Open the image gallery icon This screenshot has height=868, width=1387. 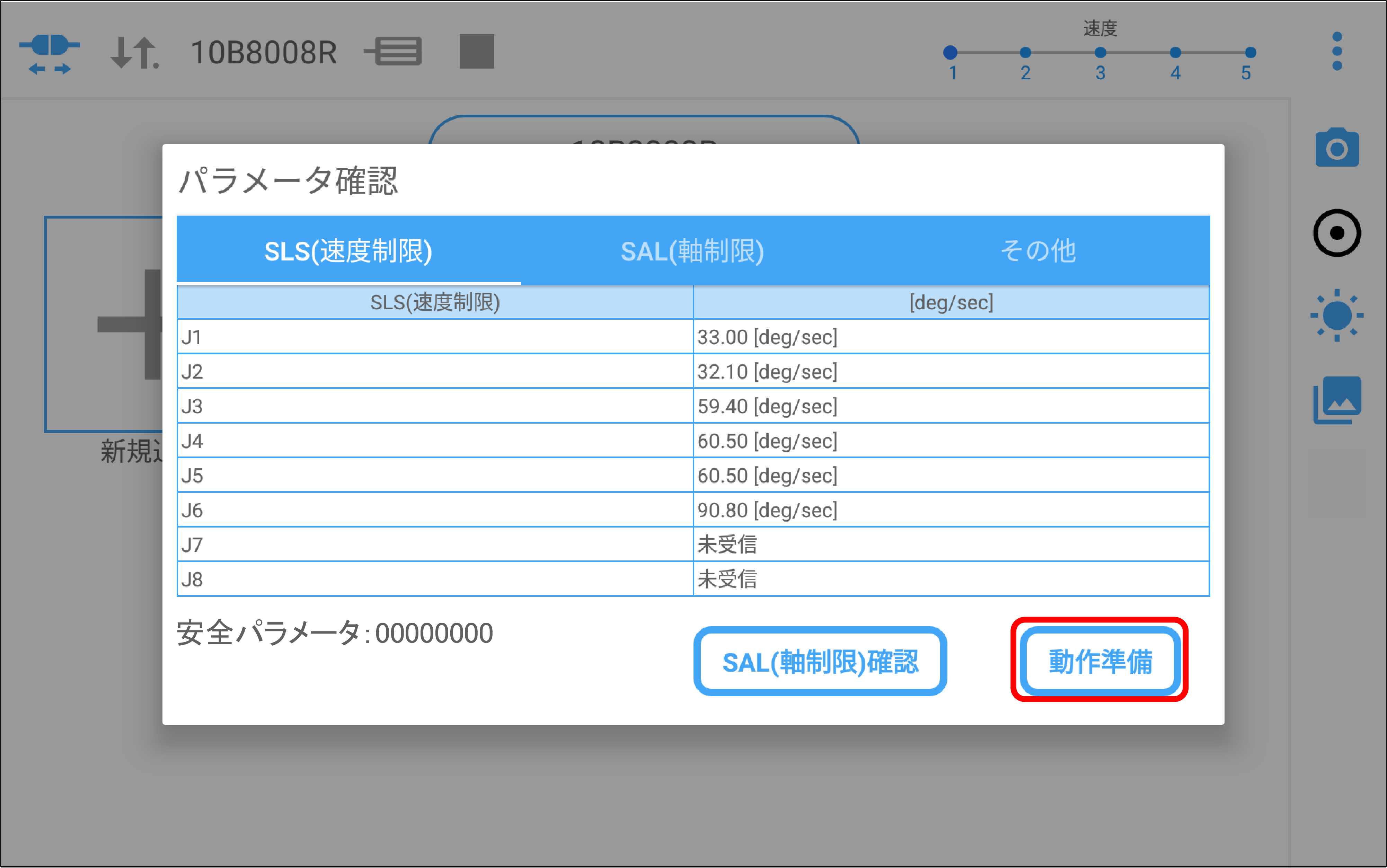[x=1337, y=400]
